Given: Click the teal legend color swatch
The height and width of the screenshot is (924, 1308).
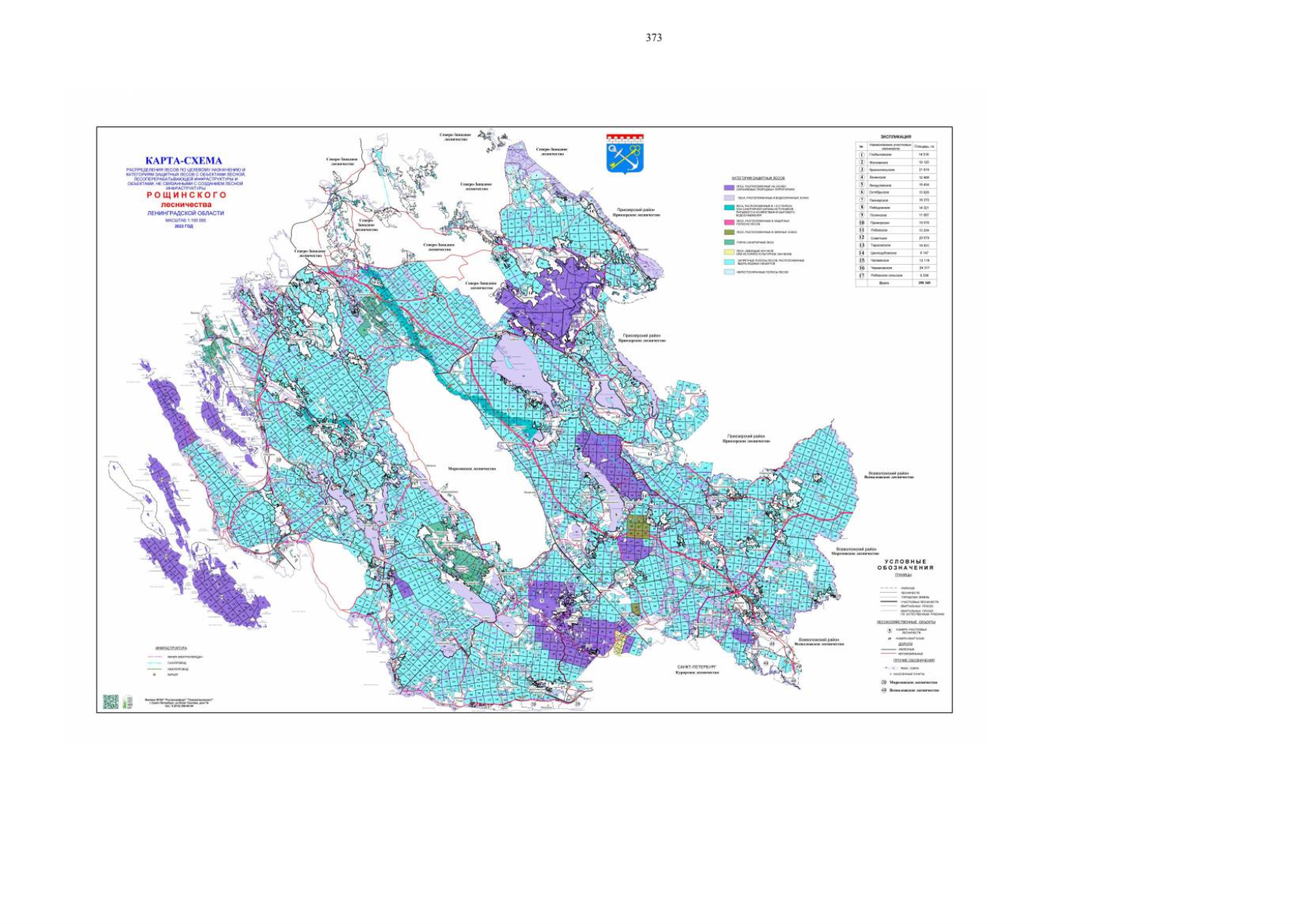Looking at the screenshot, I should coord(729,208).
